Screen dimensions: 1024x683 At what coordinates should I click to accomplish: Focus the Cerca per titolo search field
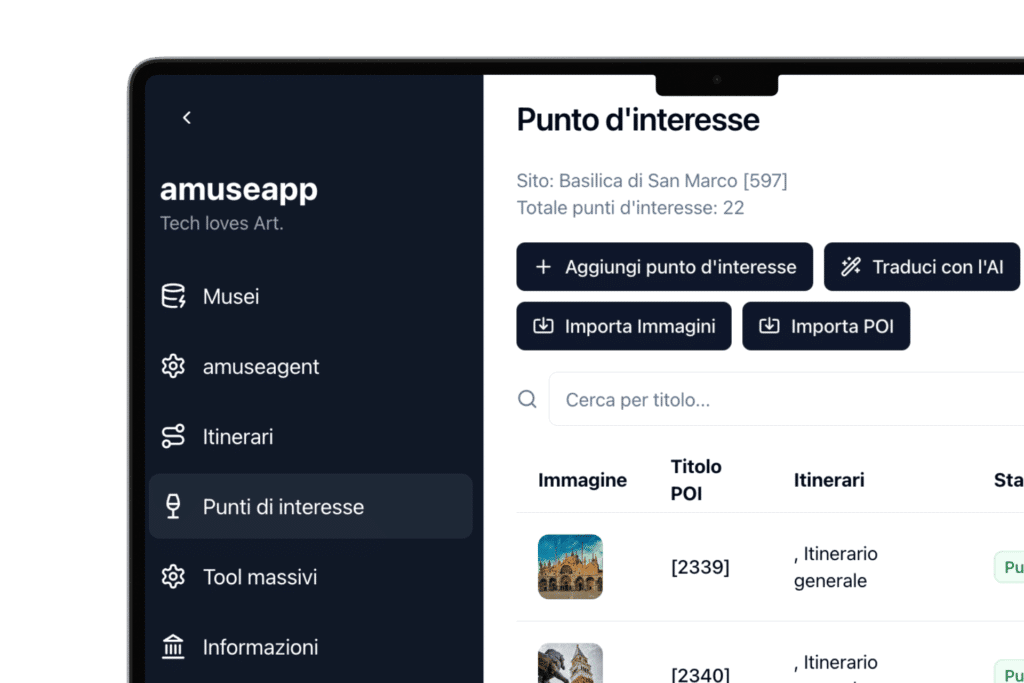tap(786, 399)
